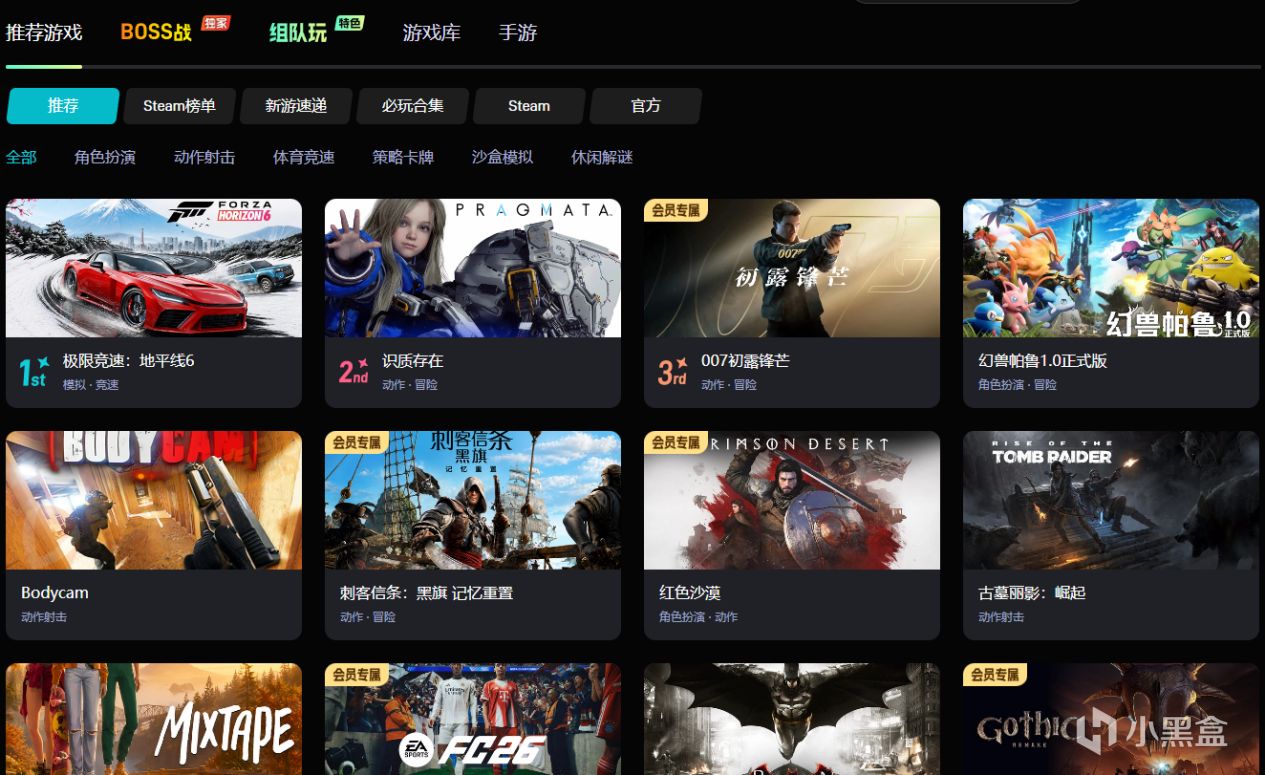The width and height of the screenshot is (1265, 775).
Task: Open the Bodycam cover image
Action: pyautogui.click(x=154, y=500)
